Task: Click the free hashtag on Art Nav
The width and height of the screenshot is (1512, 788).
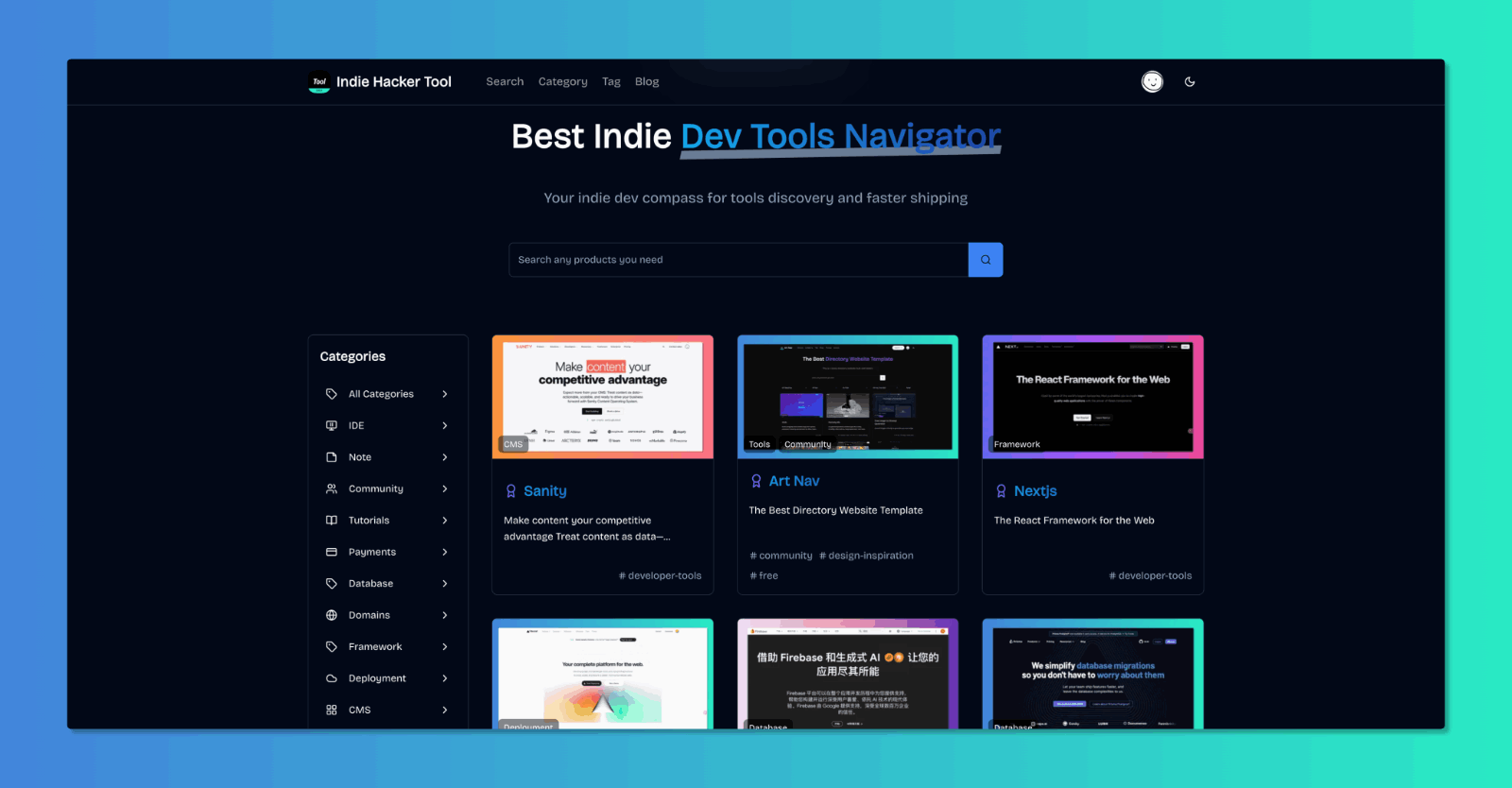Action: tap(764, 575)
